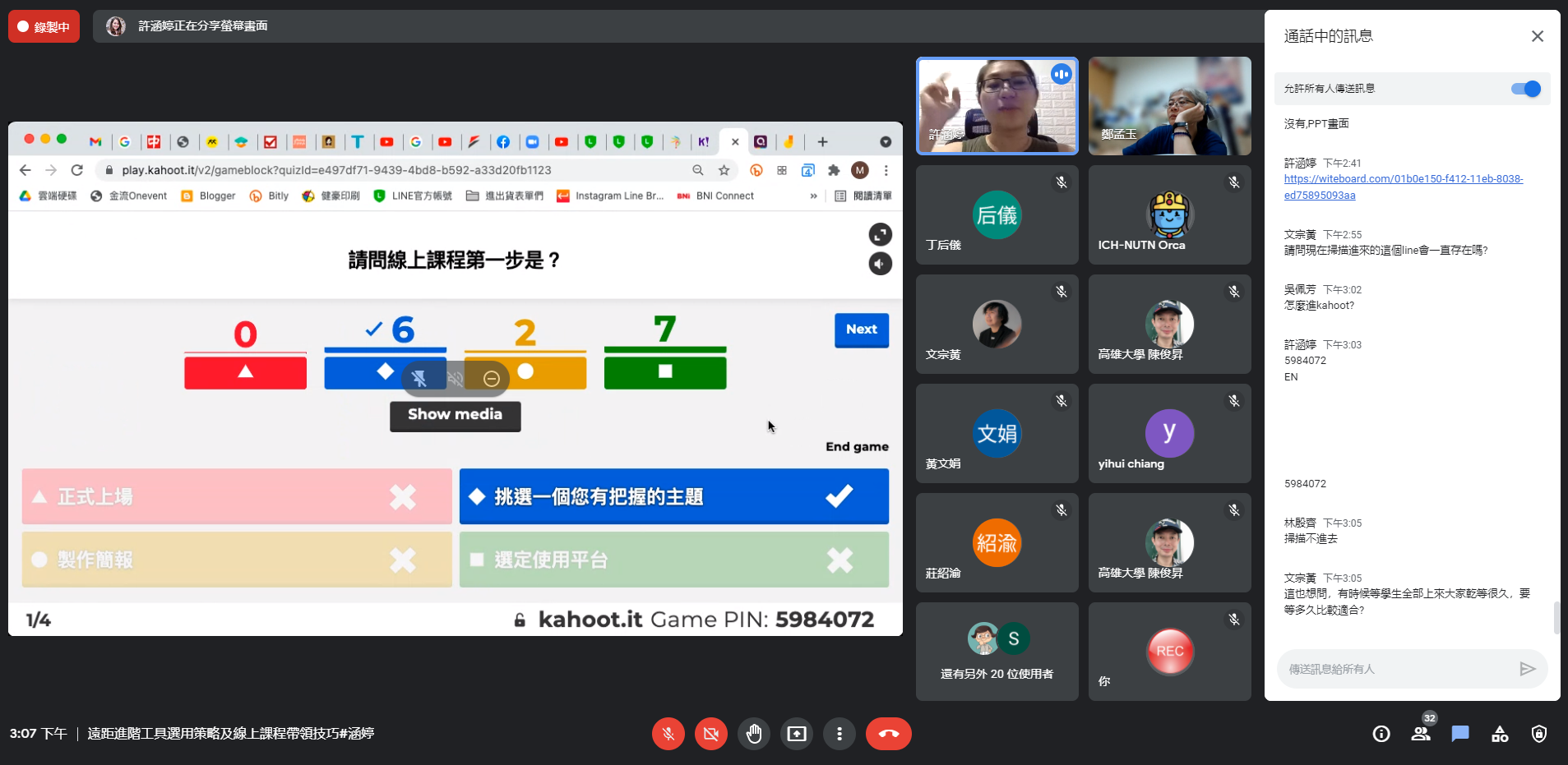Bookmark page with star icon

(x=724, y=170)
